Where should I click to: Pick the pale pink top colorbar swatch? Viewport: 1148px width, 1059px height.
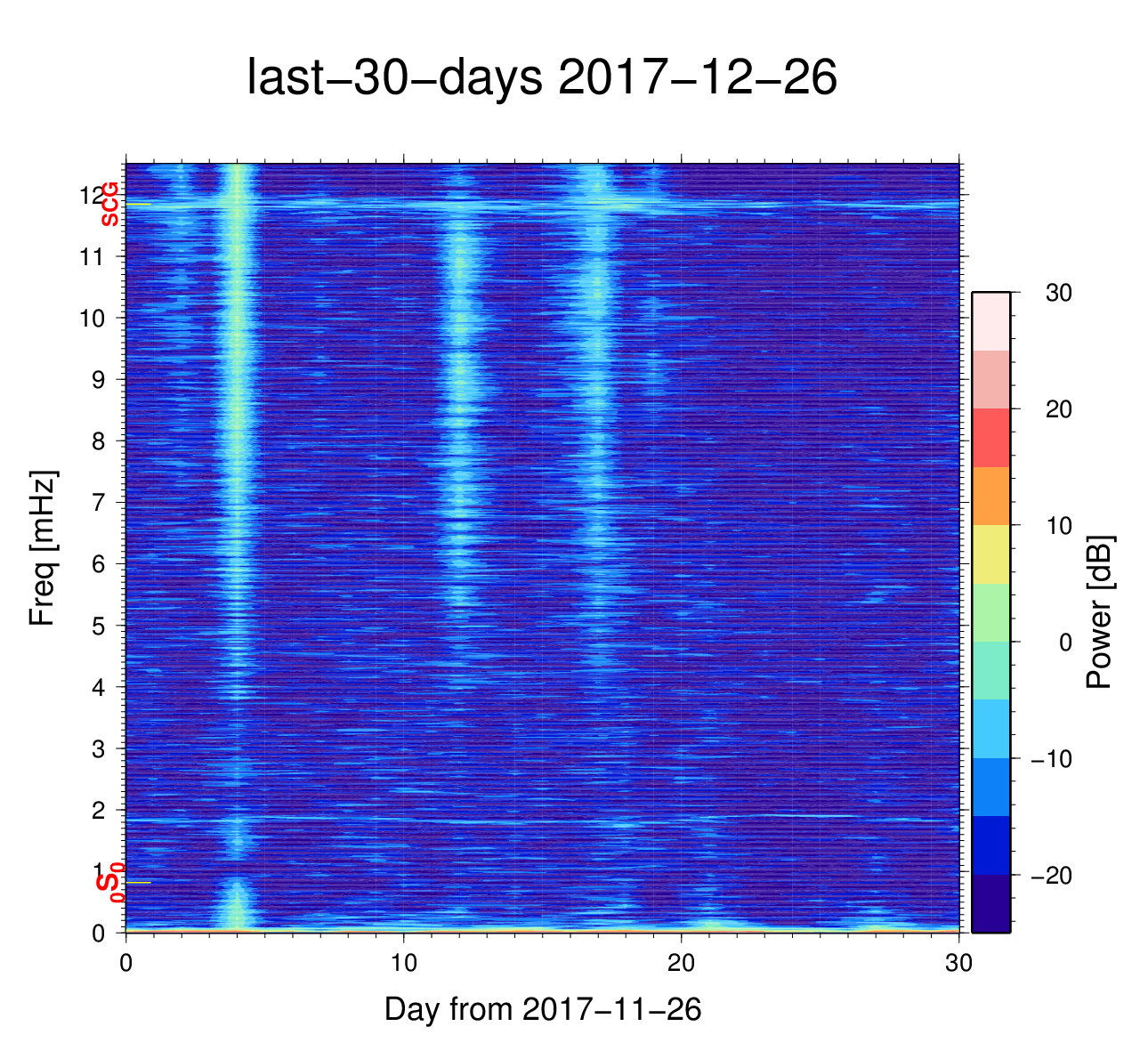(x=990, y=321)
